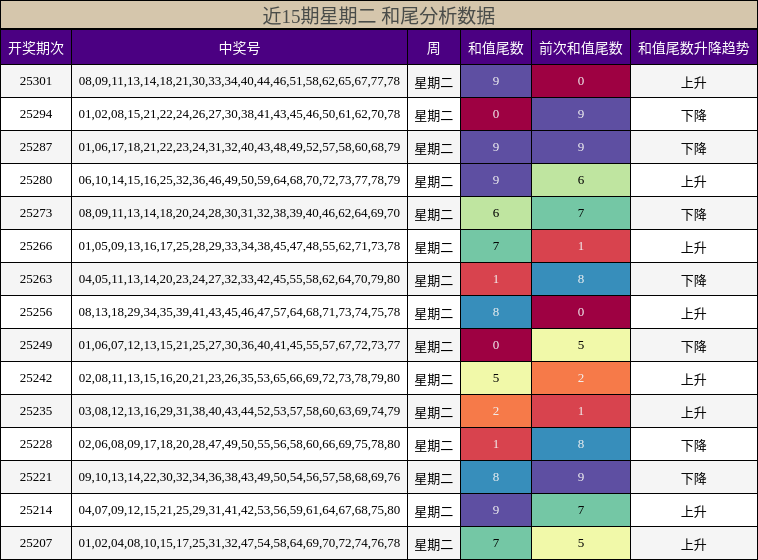Screen dimensions: 758x560
Task: Click 和值尾数 cell 9 in row 25301
Action: tap(496, 81)
